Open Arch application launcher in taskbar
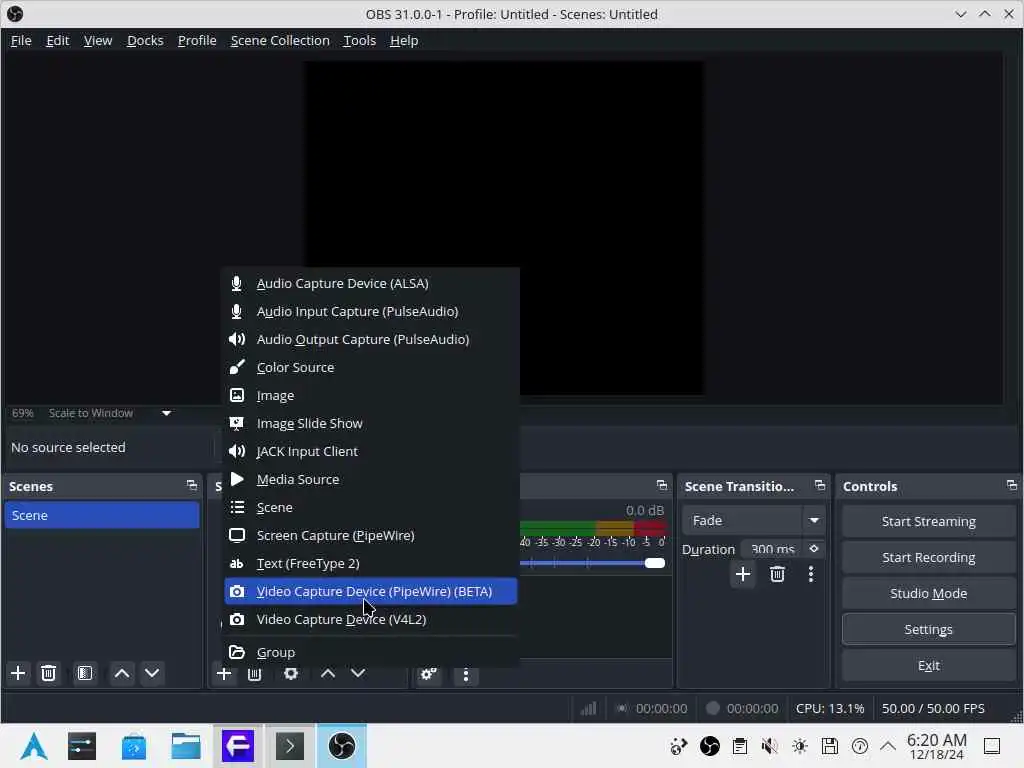 point(34,746)
